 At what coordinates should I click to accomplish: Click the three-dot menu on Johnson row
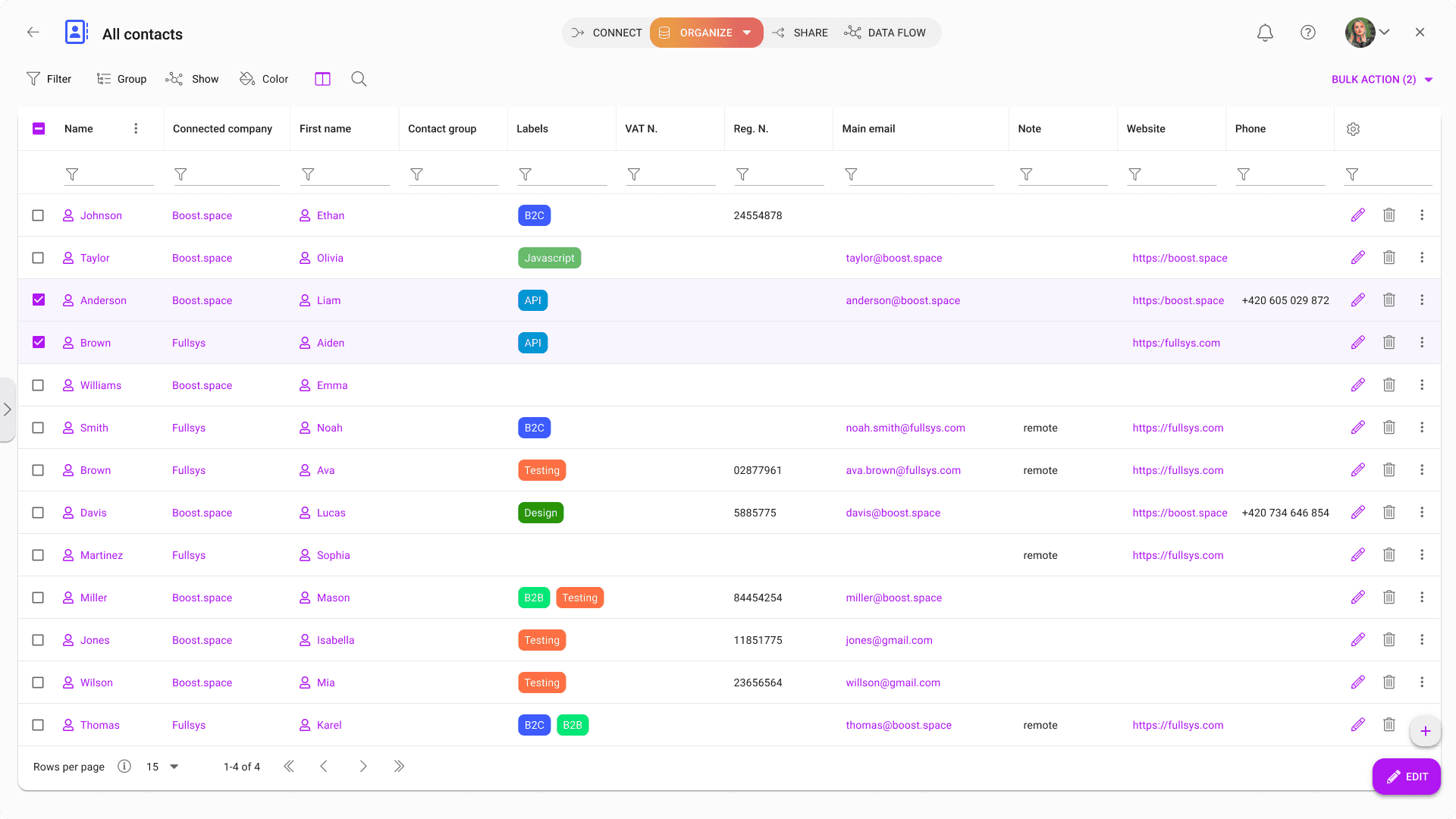(x=1422, y=215)
